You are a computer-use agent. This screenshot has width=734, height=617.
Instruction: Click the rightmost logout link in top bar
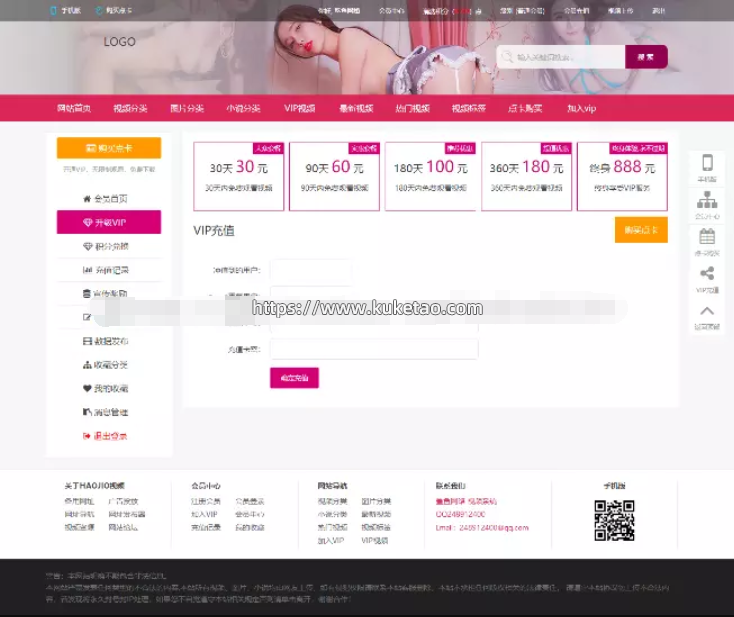[x=659, y=10]
